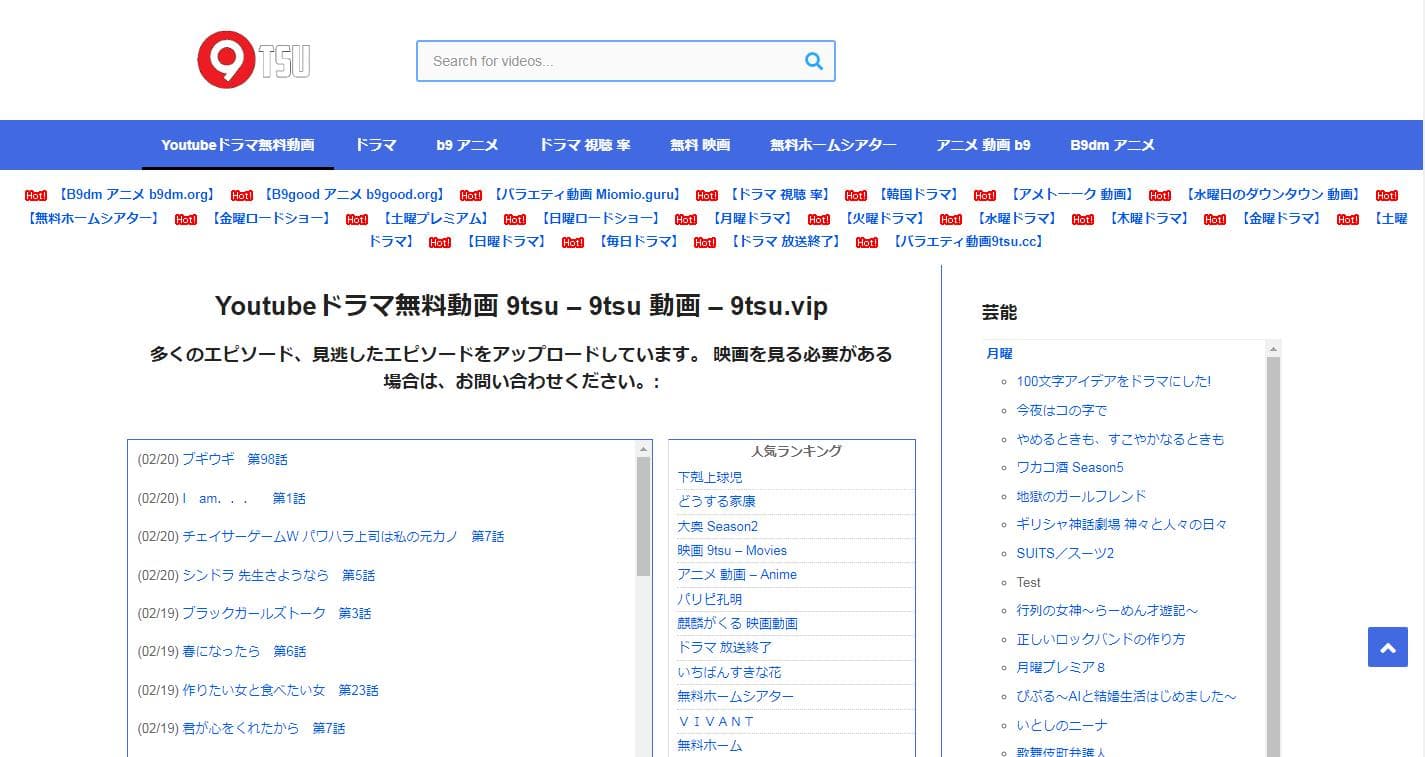Open the 毎日ドラマ hot link
1425x757 pixels.
[x=638, y=242]
